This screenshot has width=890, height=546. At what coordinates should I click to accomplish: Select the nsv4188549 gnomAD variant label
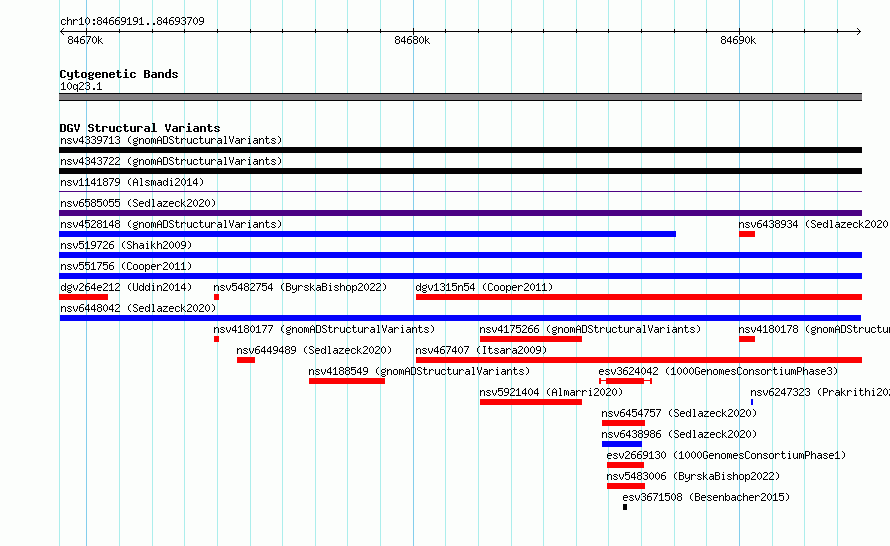(x=419, y=371)
